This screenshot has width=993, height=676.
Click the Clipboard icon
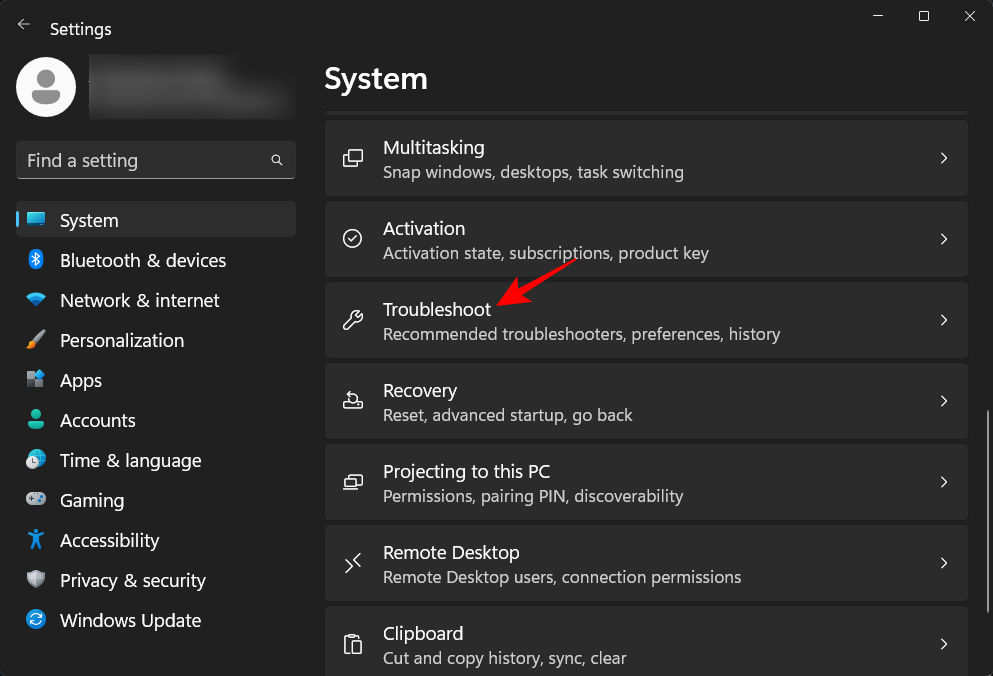click(x=352, y=644)
